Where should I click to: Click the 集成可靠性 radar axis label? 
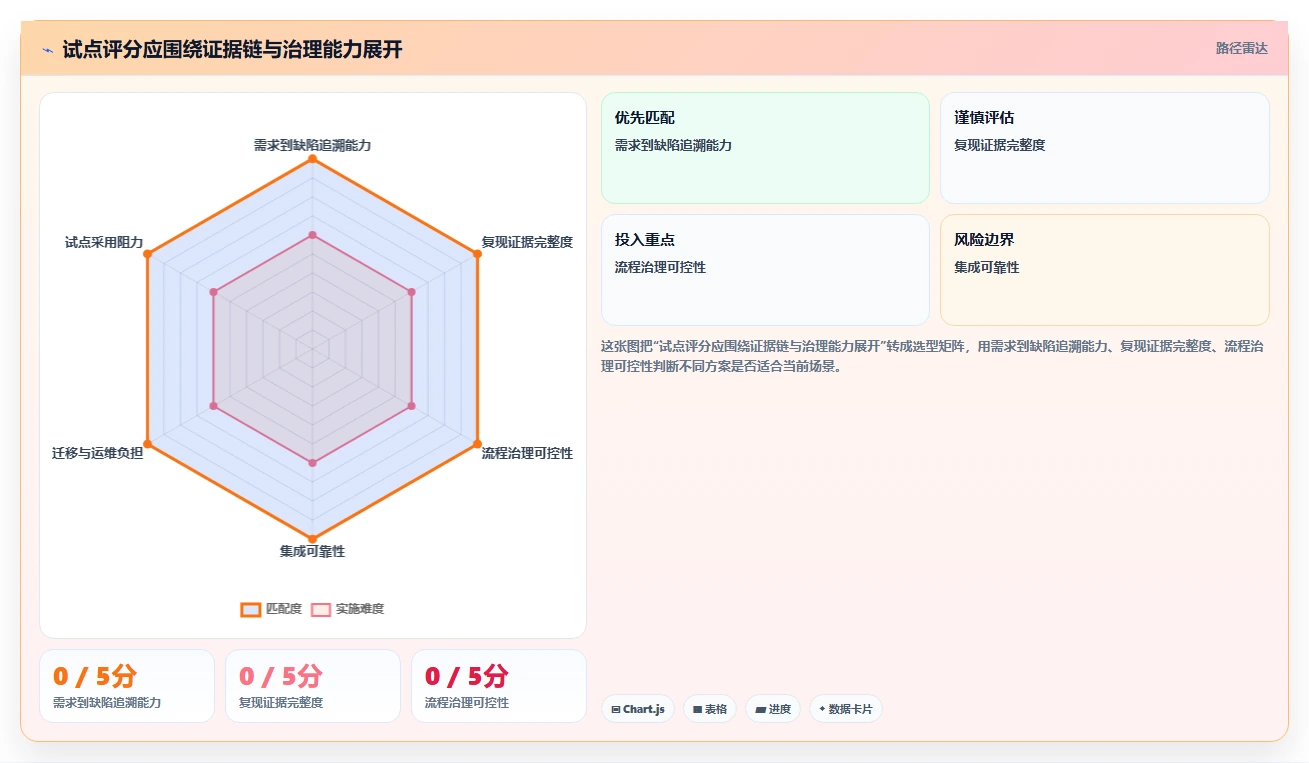[312, 551]
